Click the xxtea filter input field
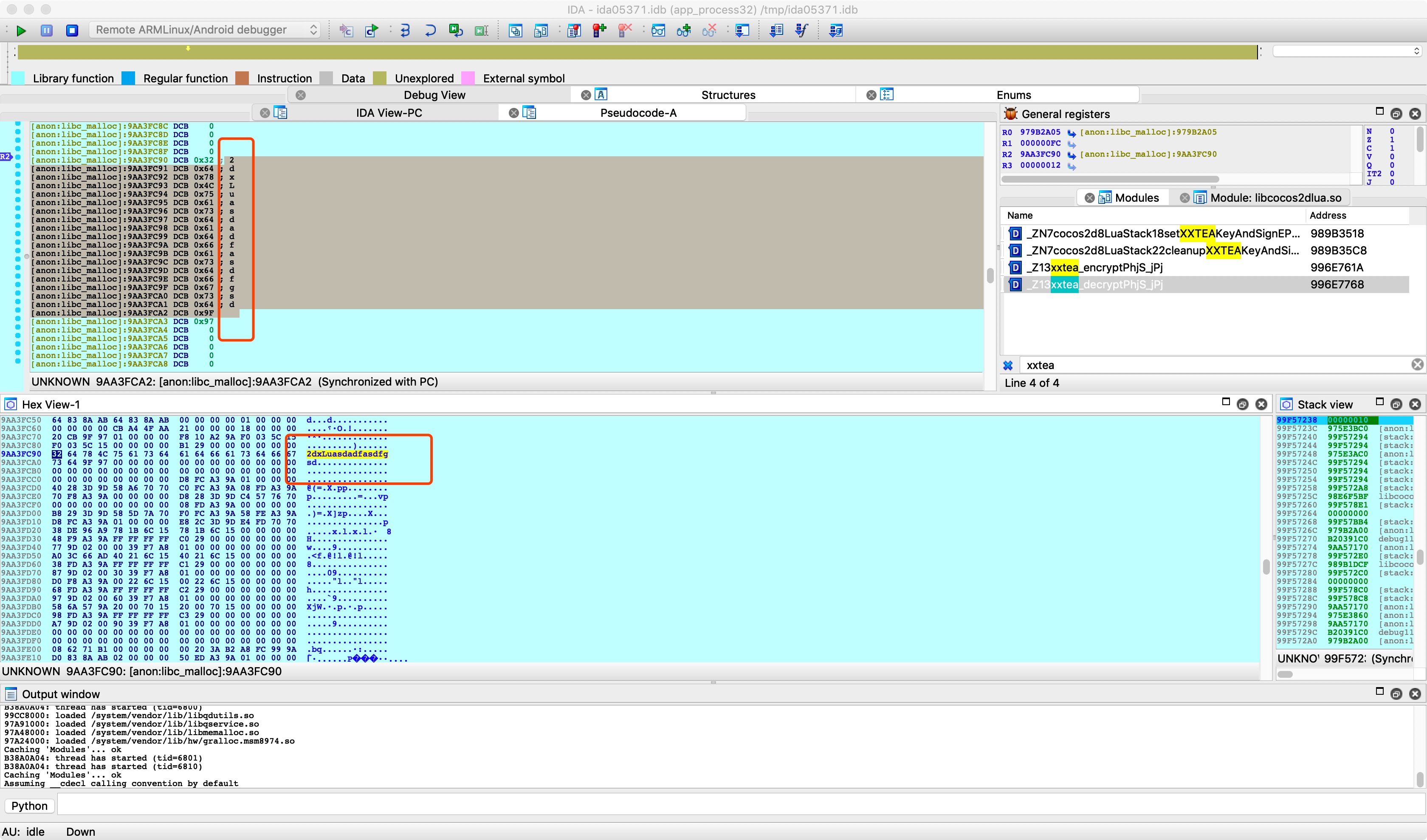This screenshot has height=840, width=1427. pos(1215,365)
